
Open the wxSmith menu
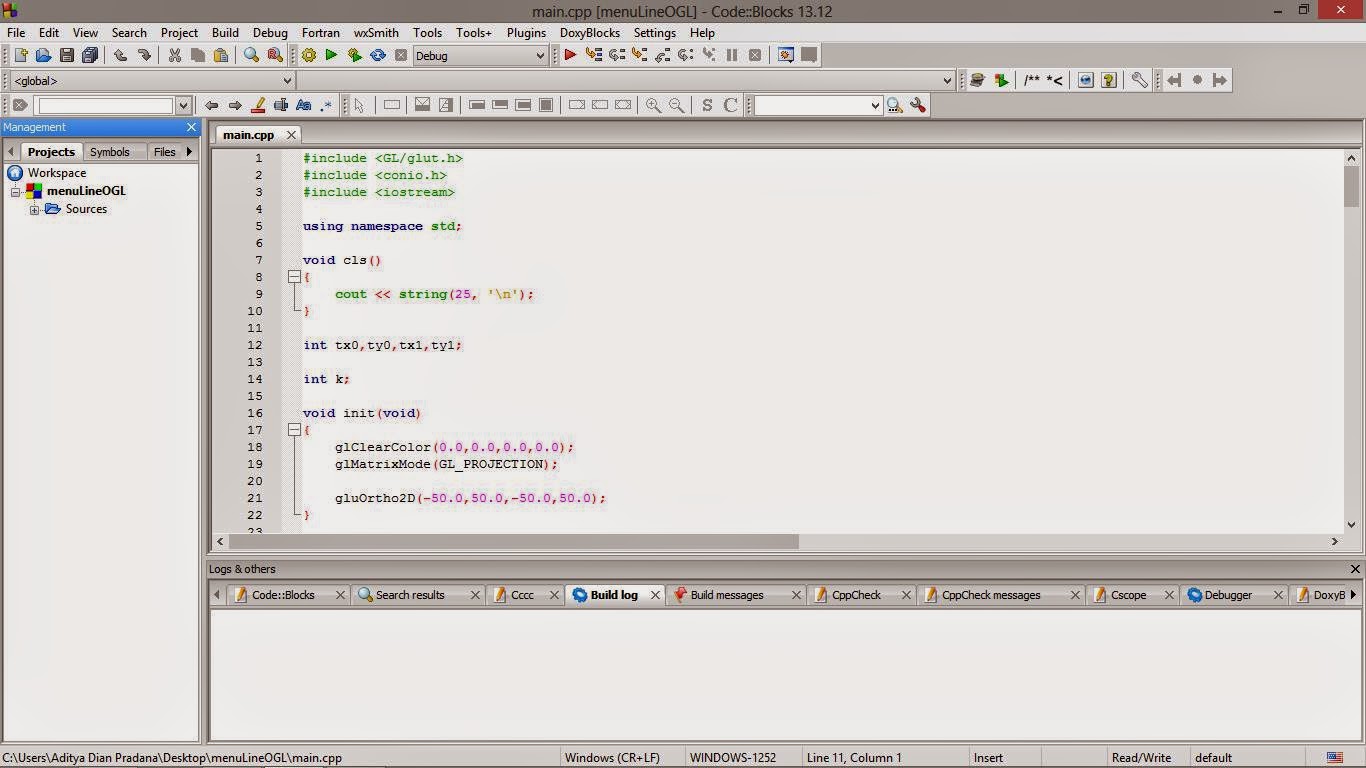[376, 32]
